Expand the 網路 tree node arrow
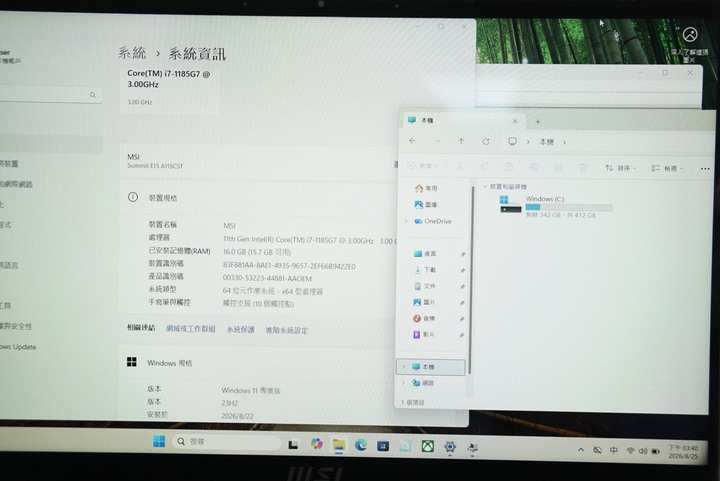The width and height of the screenshot is (720, 481). pos(404,383)
